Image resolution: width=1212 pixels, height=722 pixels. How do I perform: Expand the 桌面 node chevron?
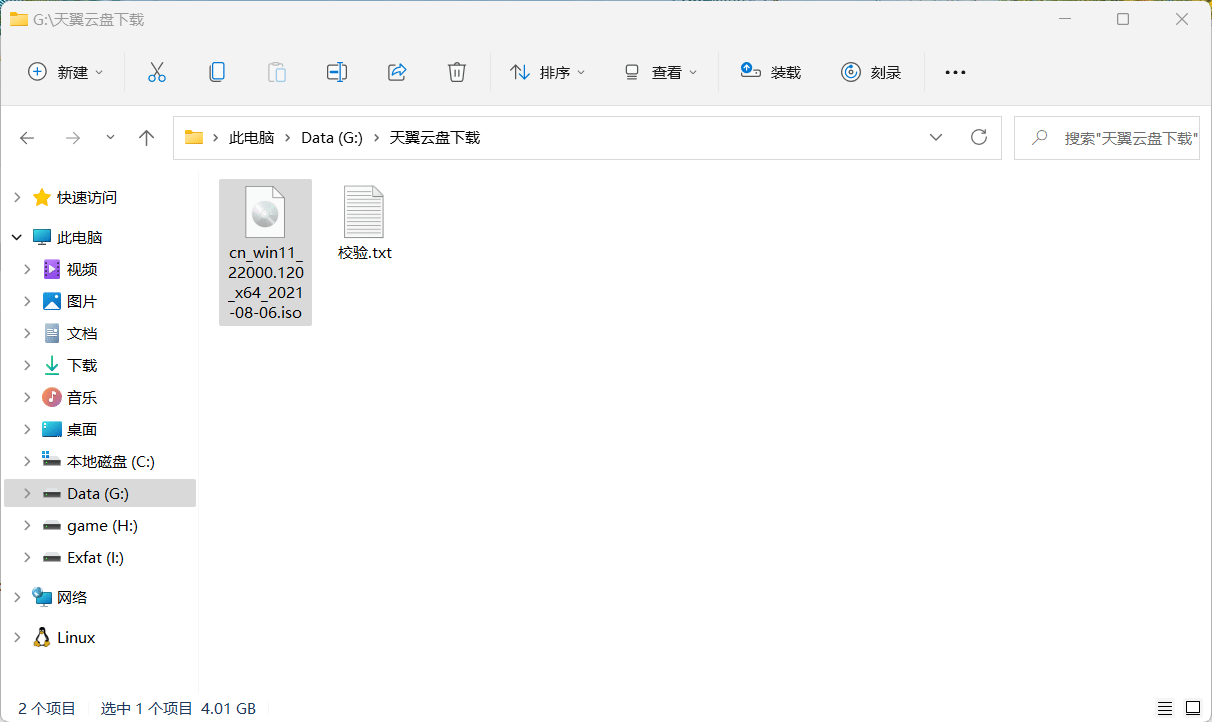click(28, 430)
